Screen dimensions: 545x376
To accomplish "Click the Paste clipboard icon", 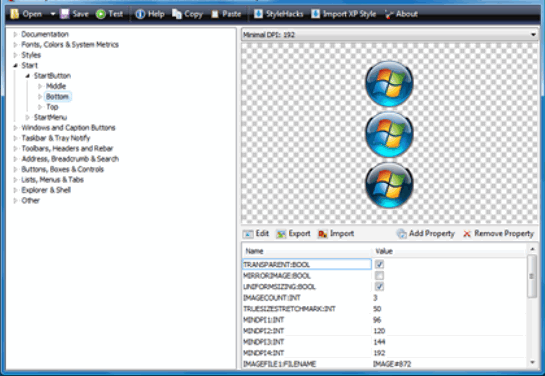I will tap(215, 14).
